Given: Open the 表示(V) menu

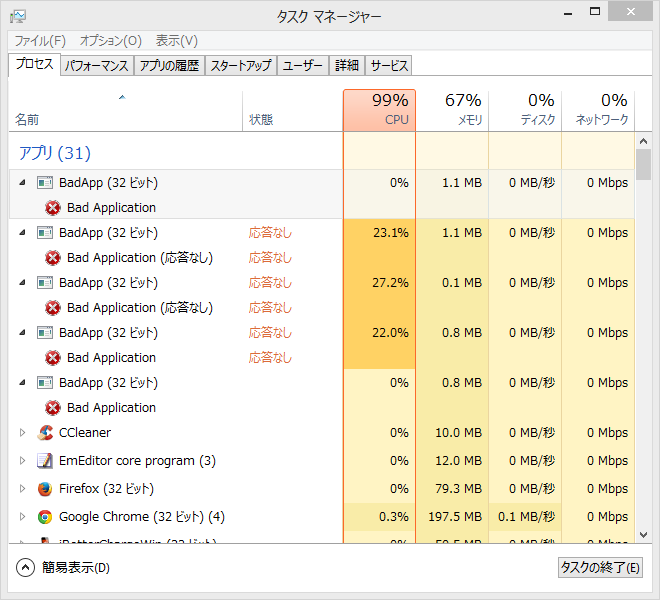Looking at the screenshot, I should click(x=176, y=41).
